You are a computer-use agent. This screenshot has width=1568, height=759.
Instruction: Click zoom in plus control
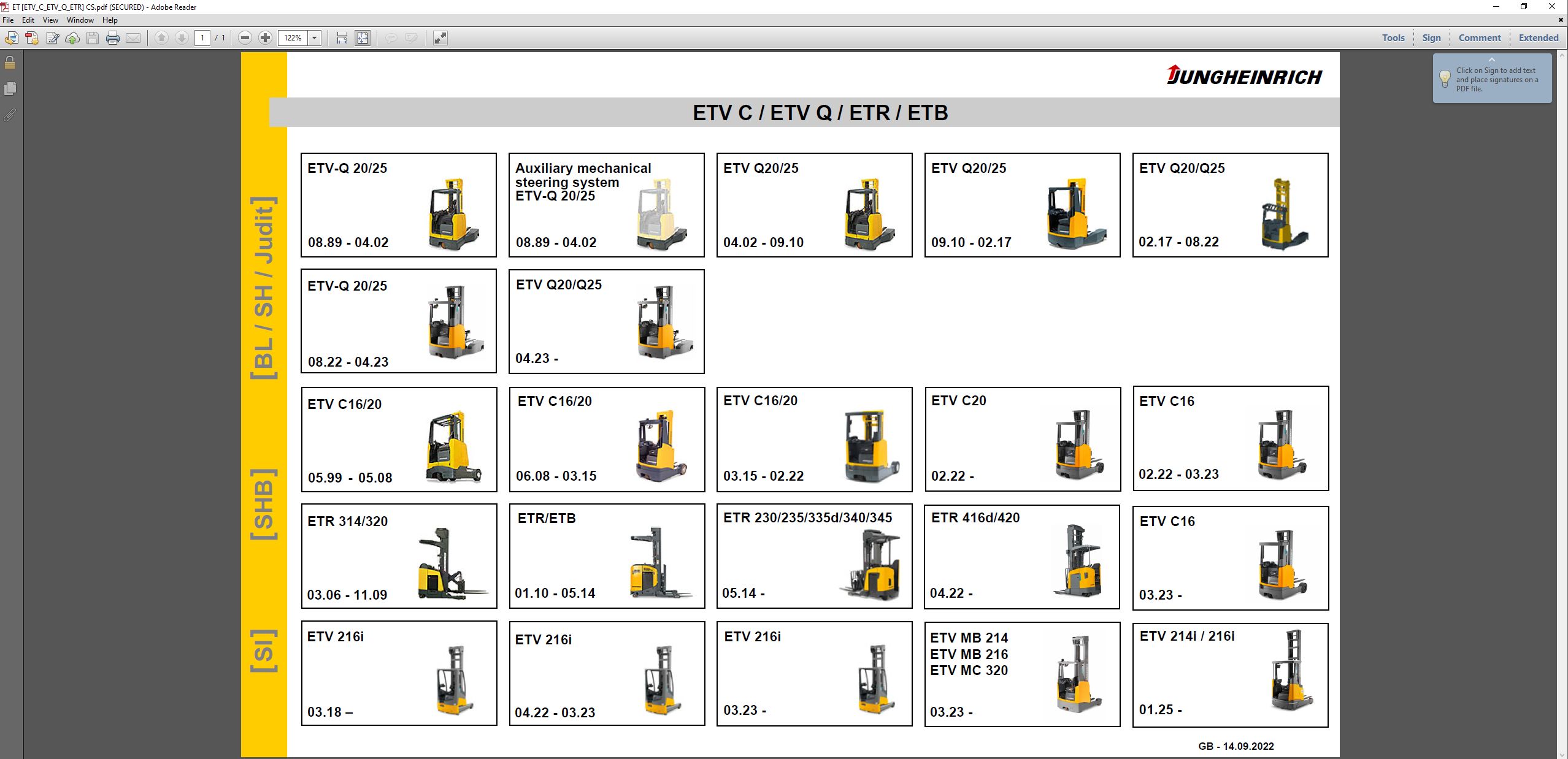click(x=265, y=37)
